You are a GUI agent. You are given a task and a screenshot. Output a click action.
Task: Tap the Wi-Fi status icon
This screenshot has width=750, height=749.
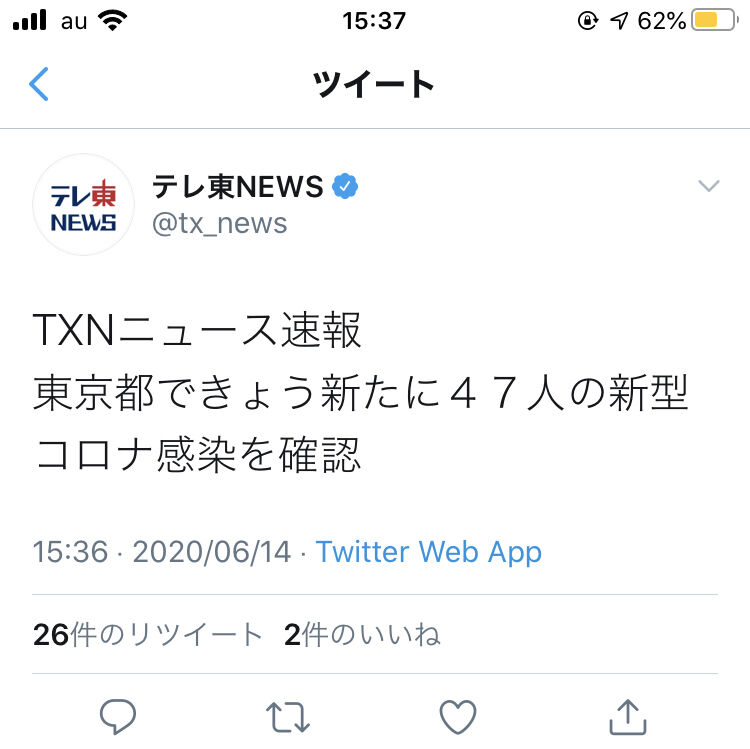[112, 20]
